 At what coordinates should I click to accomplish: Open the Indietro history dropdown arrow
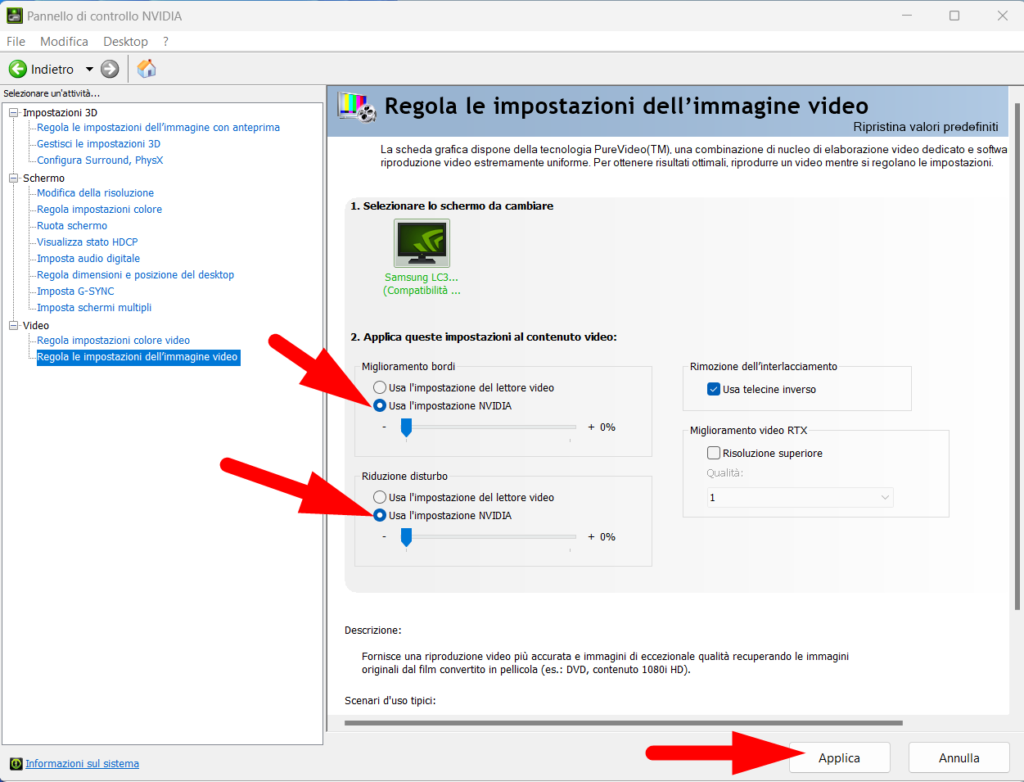click(x=89, y=69)
